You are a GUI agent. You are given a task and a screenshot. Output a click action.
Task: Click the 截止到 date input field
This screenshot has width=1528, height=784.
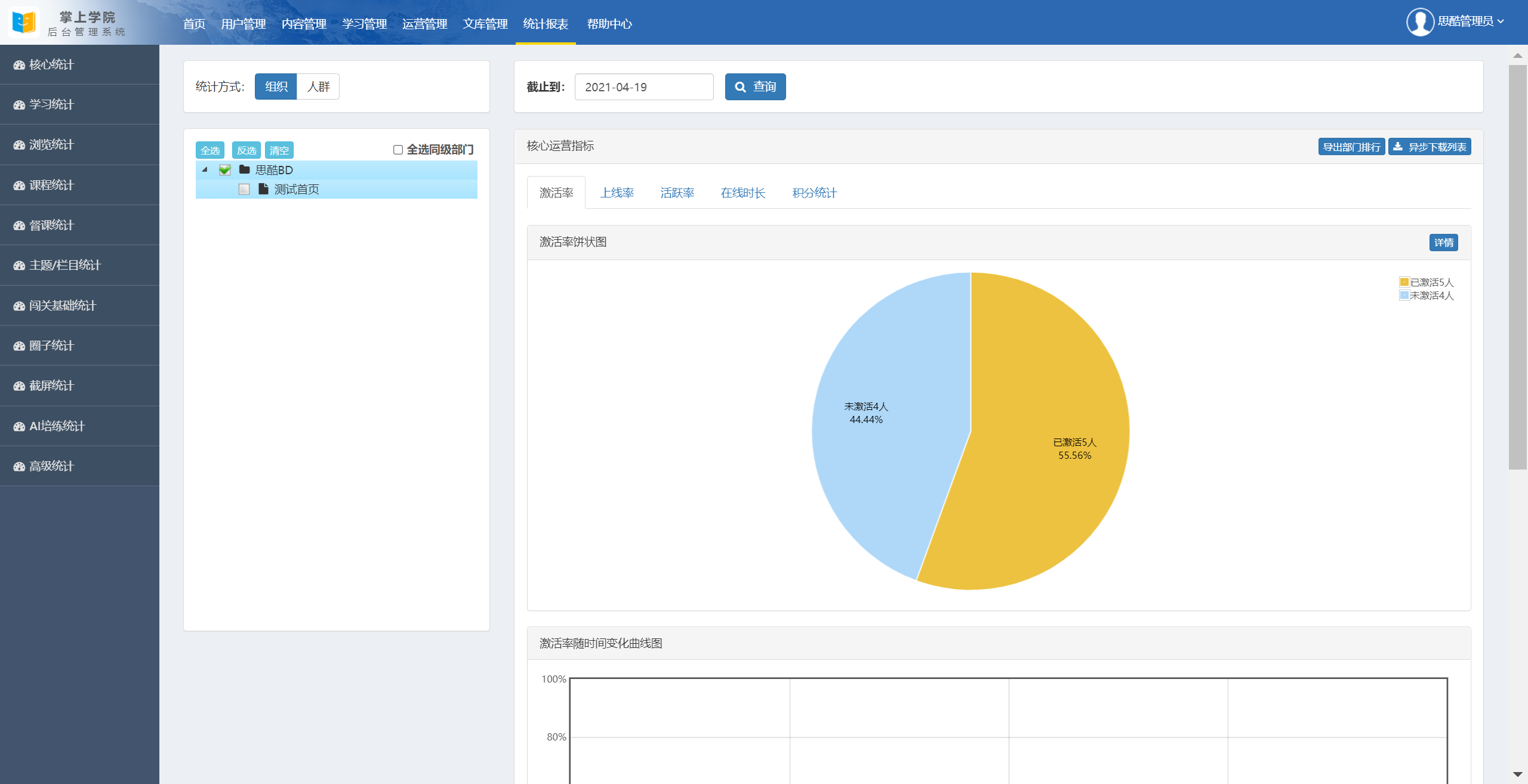(x=644, y=87)
